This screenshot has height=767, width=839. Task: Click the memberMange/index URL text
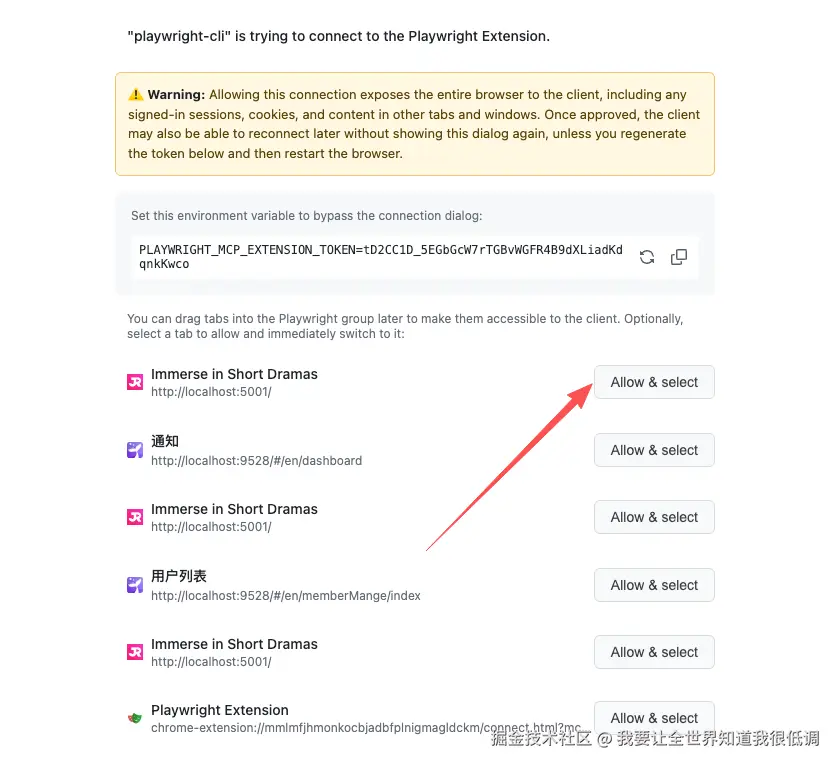[x=285, y=596]
